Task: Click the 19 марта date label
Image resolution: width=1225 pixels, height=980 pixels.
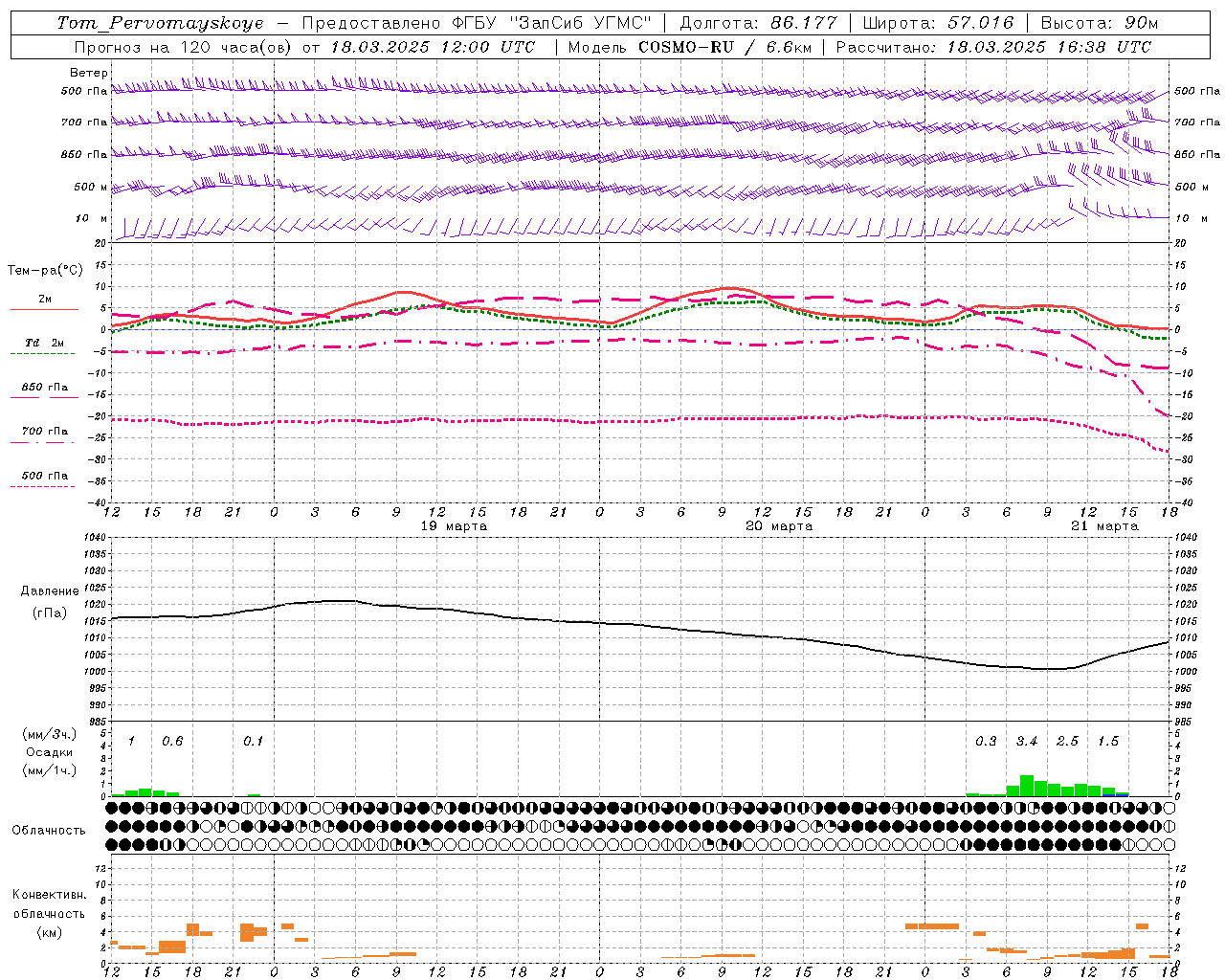Action: (455, 526)
